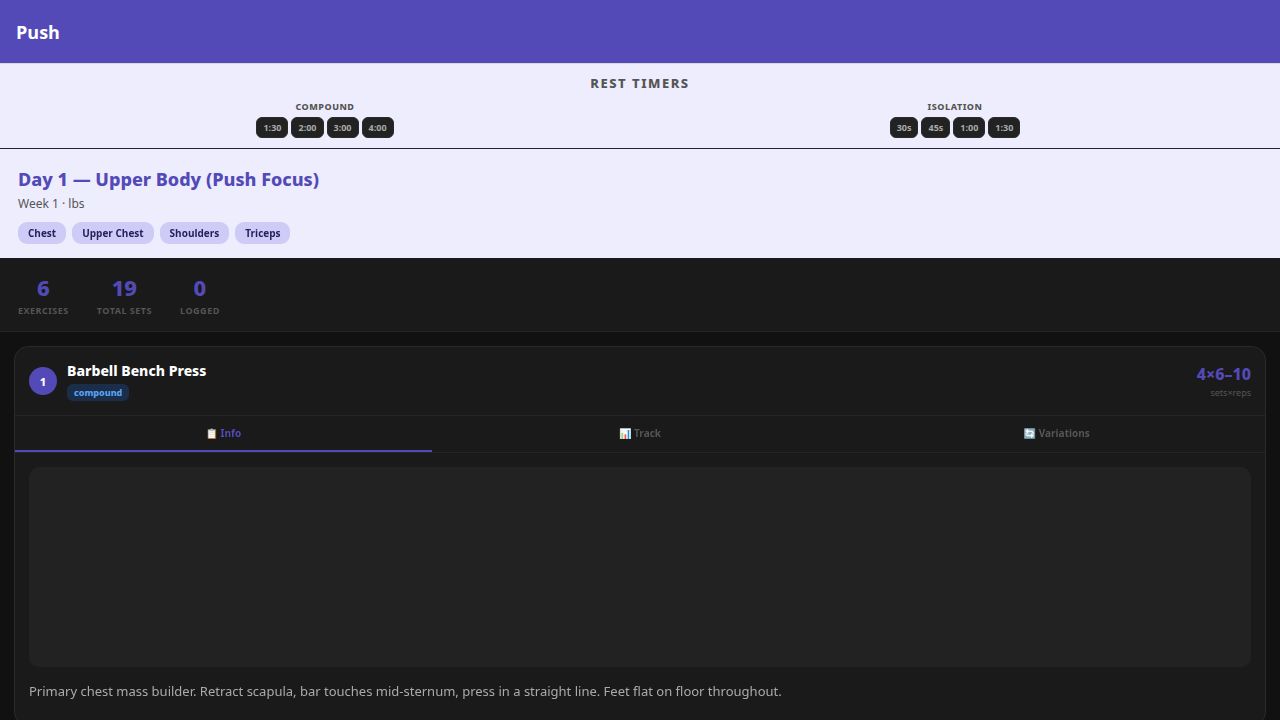Start the 1:00 isolation rest timer
1280x720 pixels.
969,128
